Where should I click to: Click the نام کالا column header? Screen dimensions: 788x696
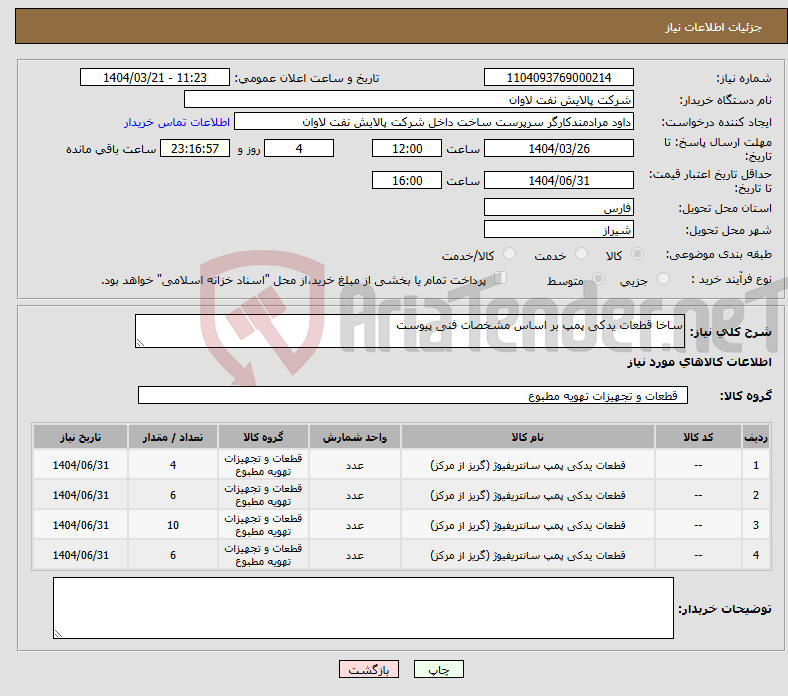(x=527, y=438)
